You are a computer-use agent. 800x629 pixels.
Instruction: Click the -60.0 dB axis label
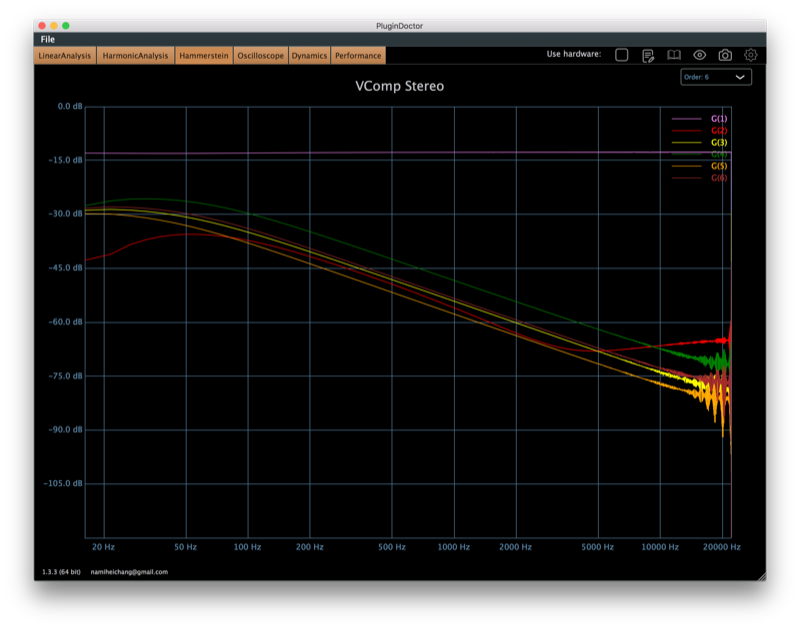[65, 322]
